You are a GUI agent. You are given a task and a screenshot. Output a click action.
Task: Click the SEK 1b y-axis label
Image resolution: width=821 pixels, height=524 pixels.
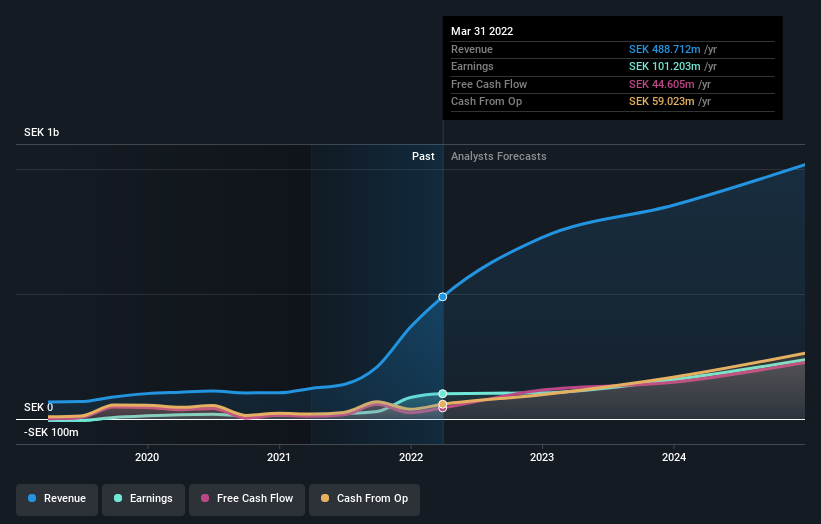point(41,132)
